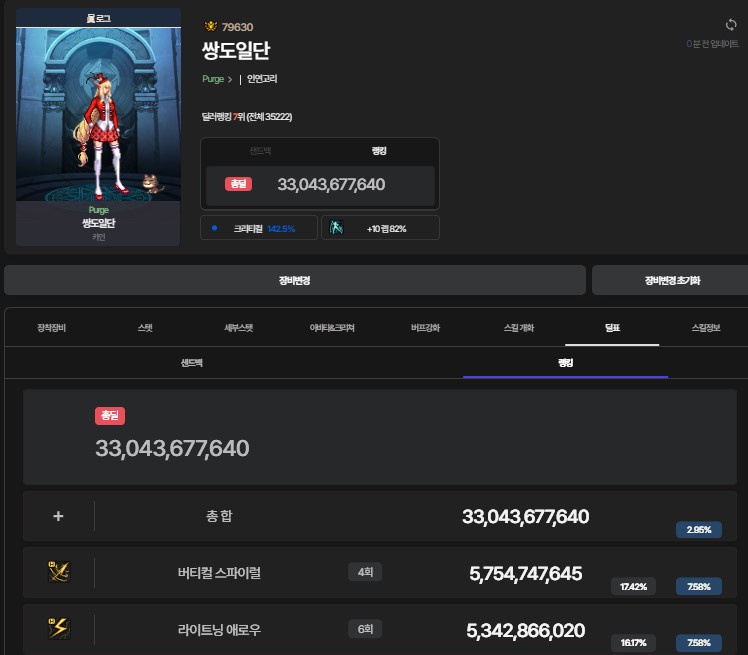Viewport: 748px width, 655px height.
Task: Click the 라이트닝 애로우 skill icon
Action: [x=58, y=628]
